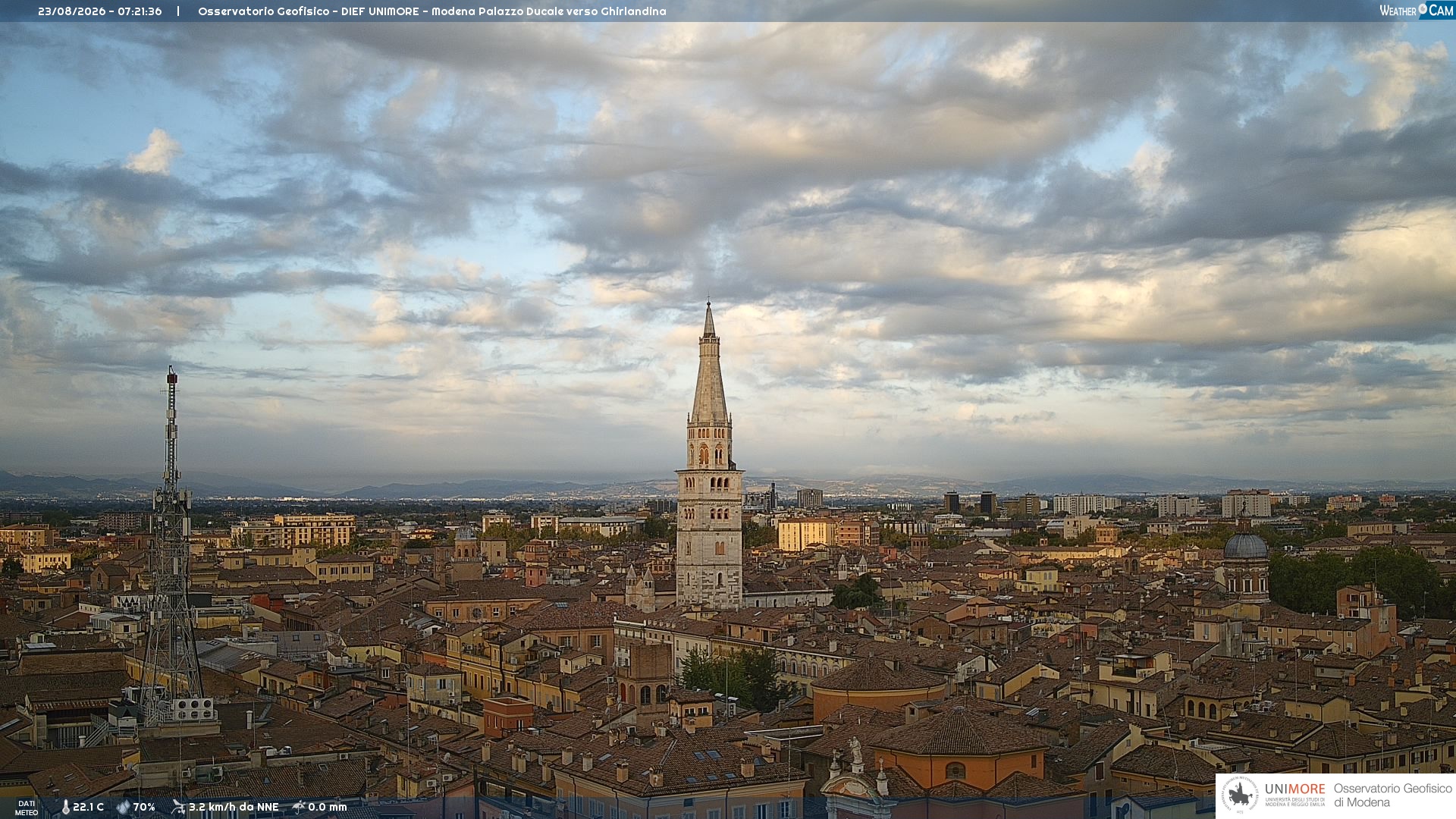Click the UNIMORE university seal emblem
1456x819 pixels.
point(1240,795)
